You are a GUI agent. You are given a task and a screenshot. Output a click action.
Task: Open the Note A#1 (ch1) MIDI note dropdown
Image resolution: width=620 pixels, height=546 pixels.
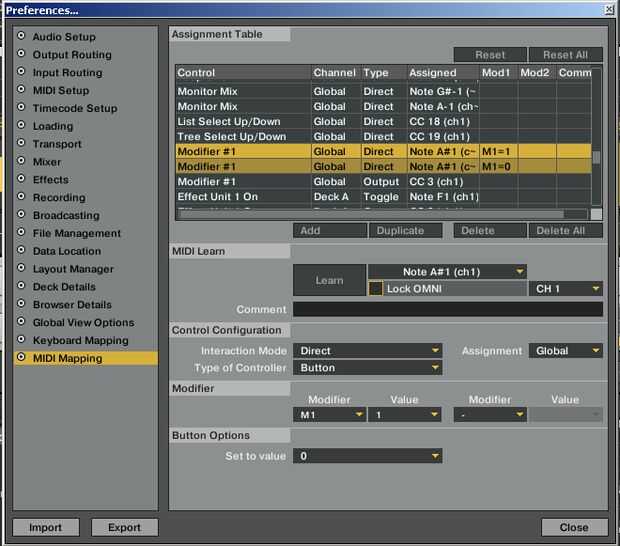coord(447,272)
